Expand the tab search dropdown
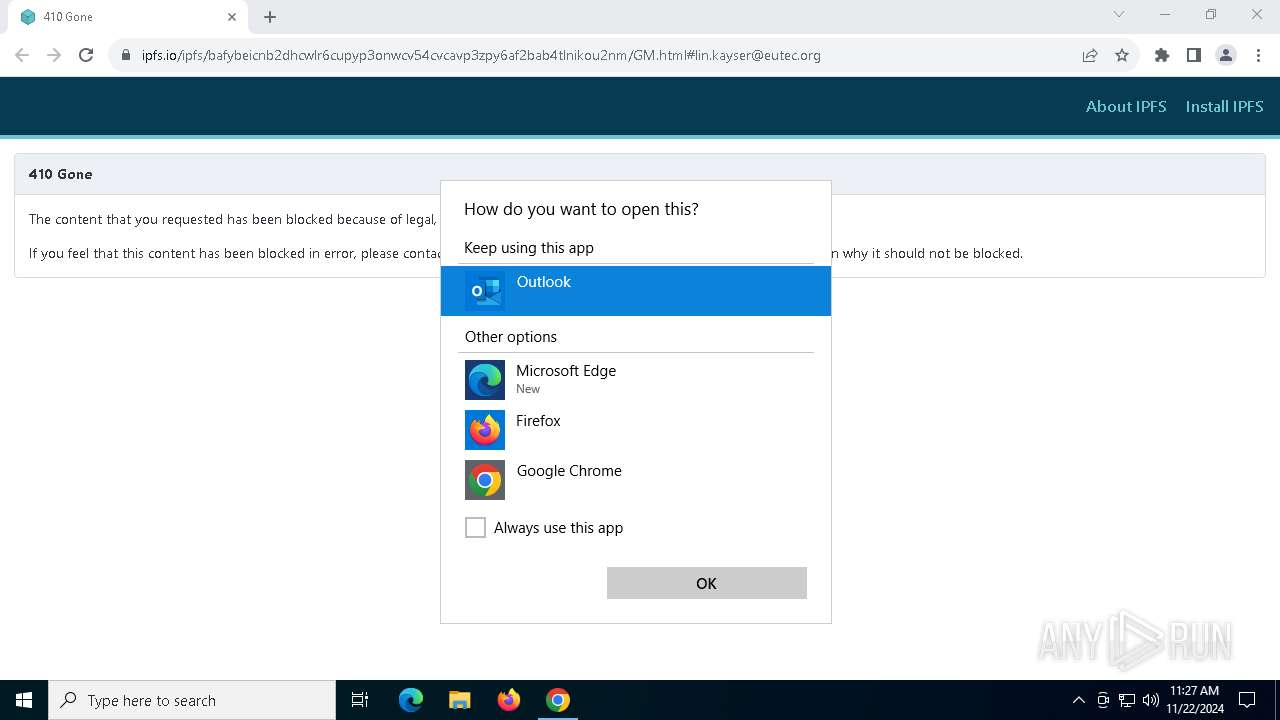This screenshot has height=720, width=1280. coord(1119,14)
